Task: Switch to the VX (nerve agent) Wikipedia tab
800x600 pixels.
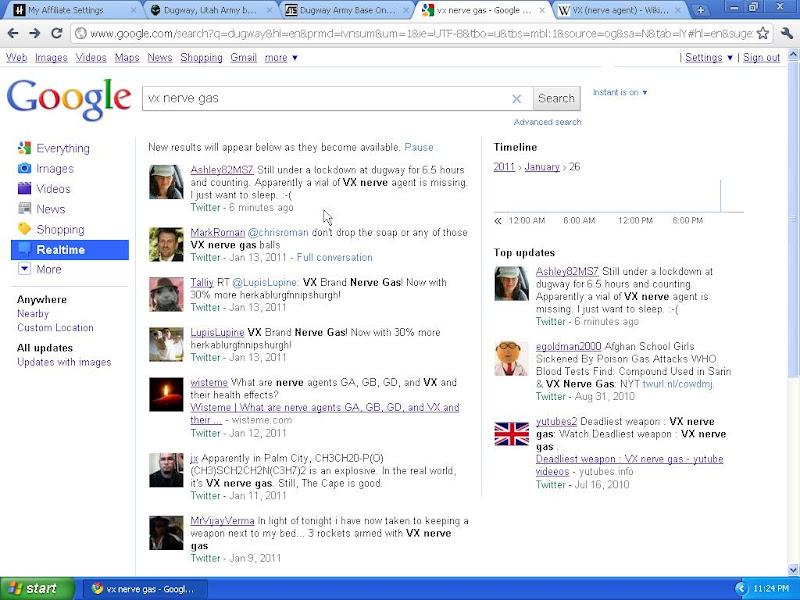Action: tap(620, 10)
